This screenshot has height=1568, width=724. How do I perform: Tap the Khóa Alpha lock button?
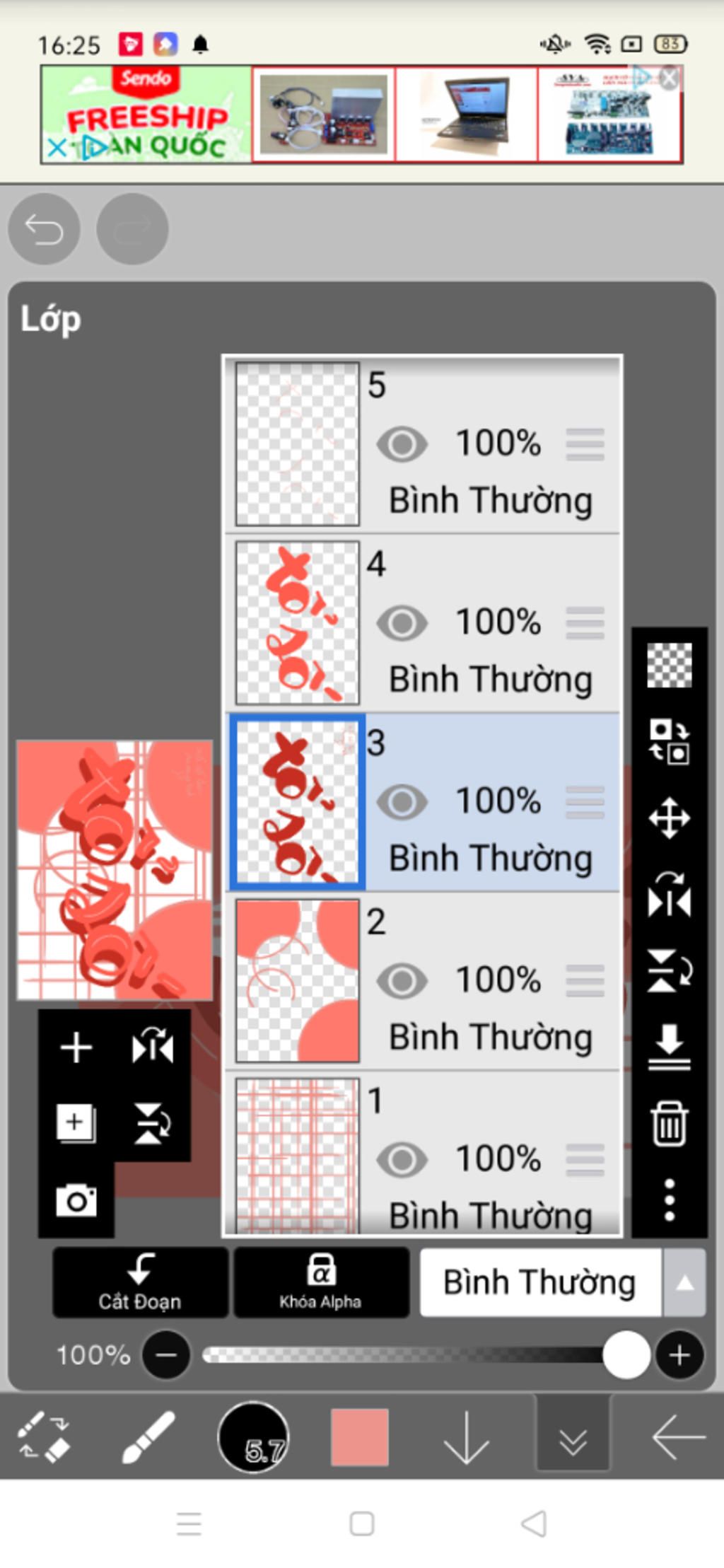tap(321, 1282)
